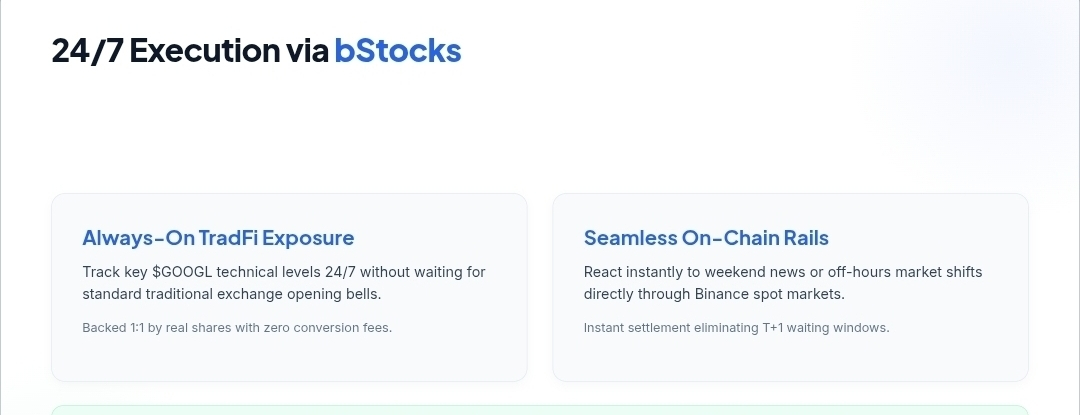This screenshot has width=1080, height=415.
Task: Click "directly through Binance spot markets" line
Action: (714, 294)
